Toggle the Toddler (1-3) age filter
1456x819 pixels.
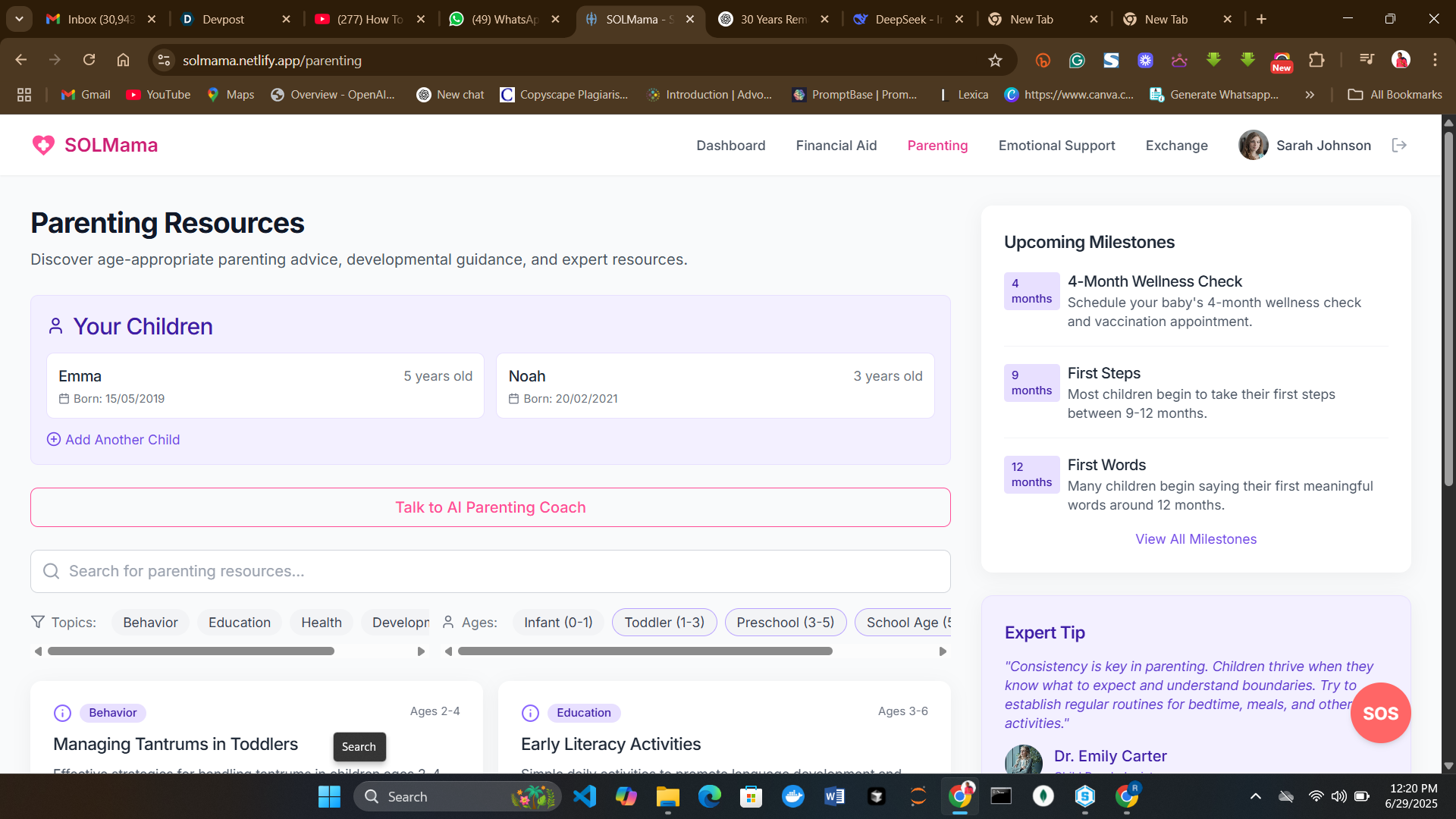[664, 623]
